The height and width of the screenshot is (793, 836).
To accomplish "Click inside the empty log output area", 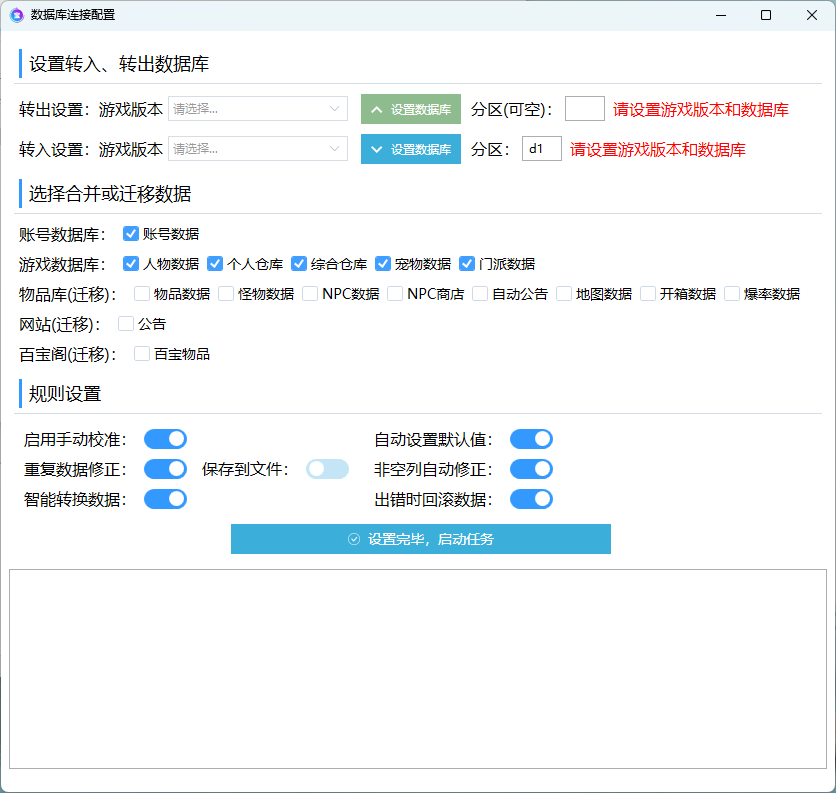I will [417, 668].
